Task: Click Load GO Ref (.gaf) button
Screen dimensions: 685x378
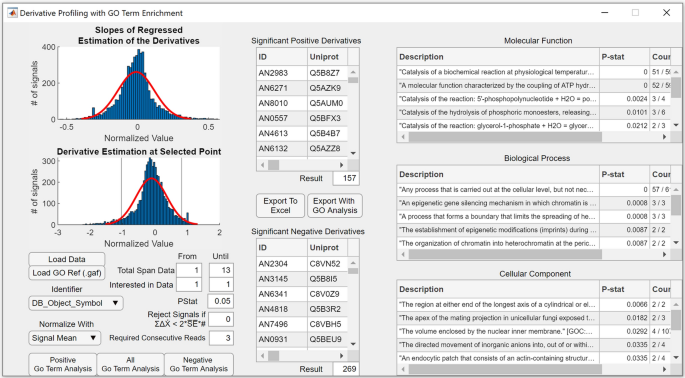Action: [66, 273]
